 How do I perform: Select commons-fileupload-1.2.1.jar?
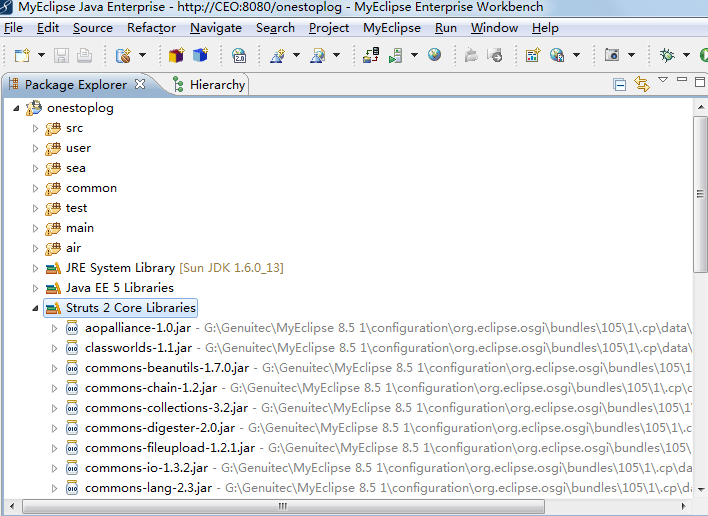pyautogui.click(x=170, y=448)
